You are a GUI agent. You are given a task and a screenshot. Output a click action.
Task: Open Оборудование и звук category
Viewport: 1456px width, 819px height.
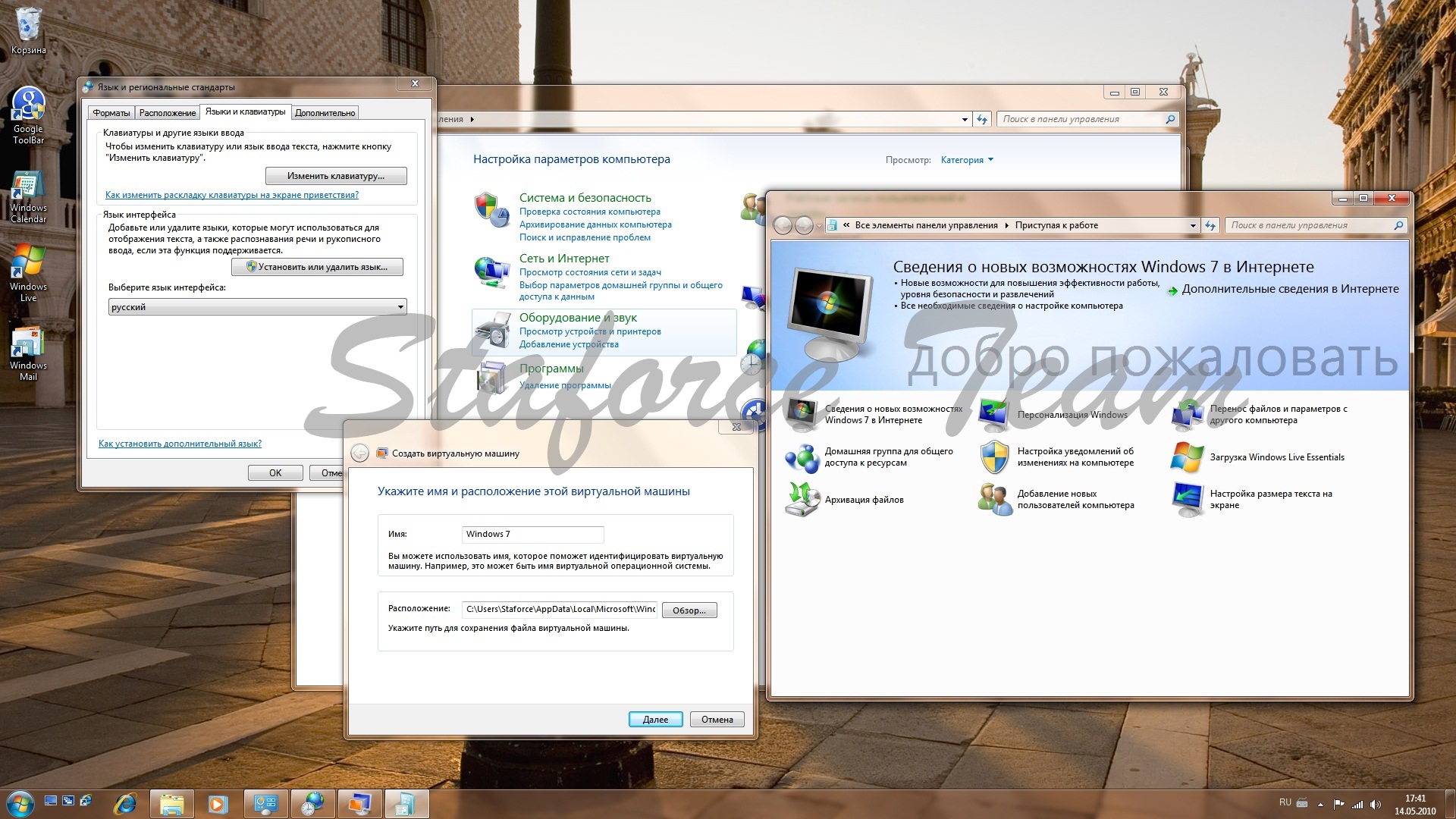pyautogui.click(x=579, y=317)
